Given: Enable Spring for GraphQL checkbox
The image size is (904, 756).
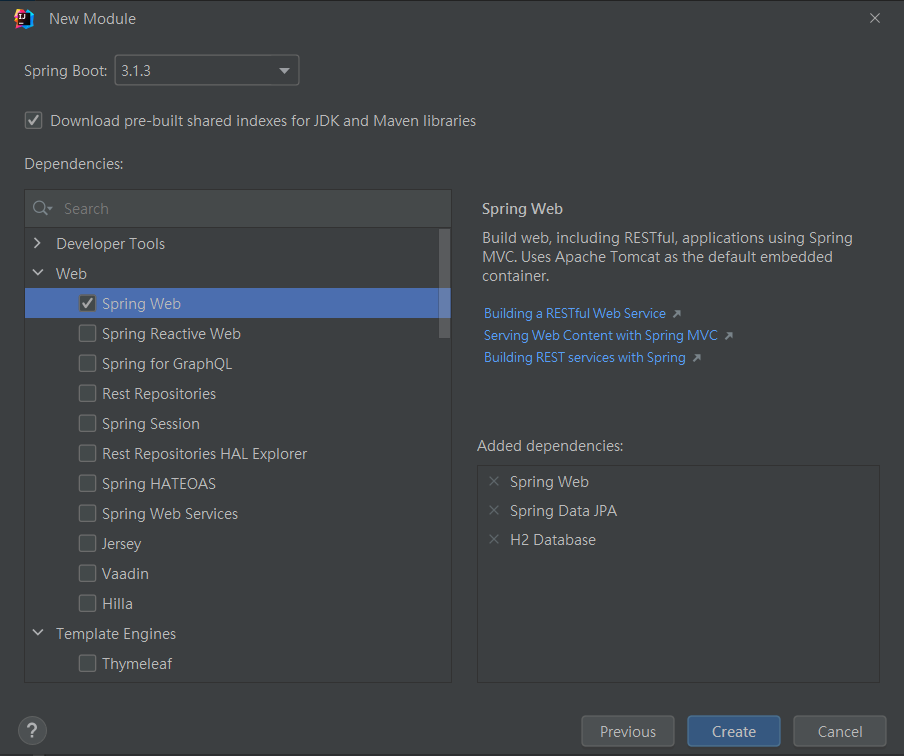Looking at the screenshot, I should click(x=87, y=363).
